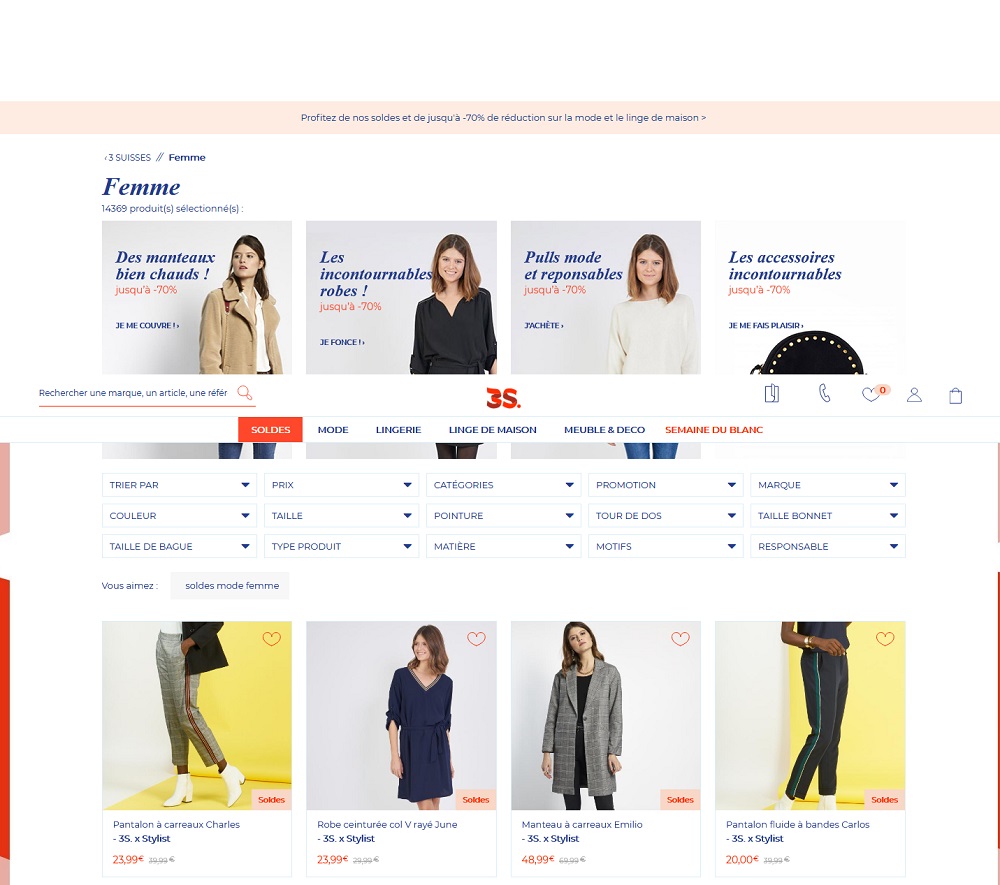Favorite the Manteau à carreaux Emilio heart
Viewport: 1000px width, 885px height.
(x=680, y=638)
